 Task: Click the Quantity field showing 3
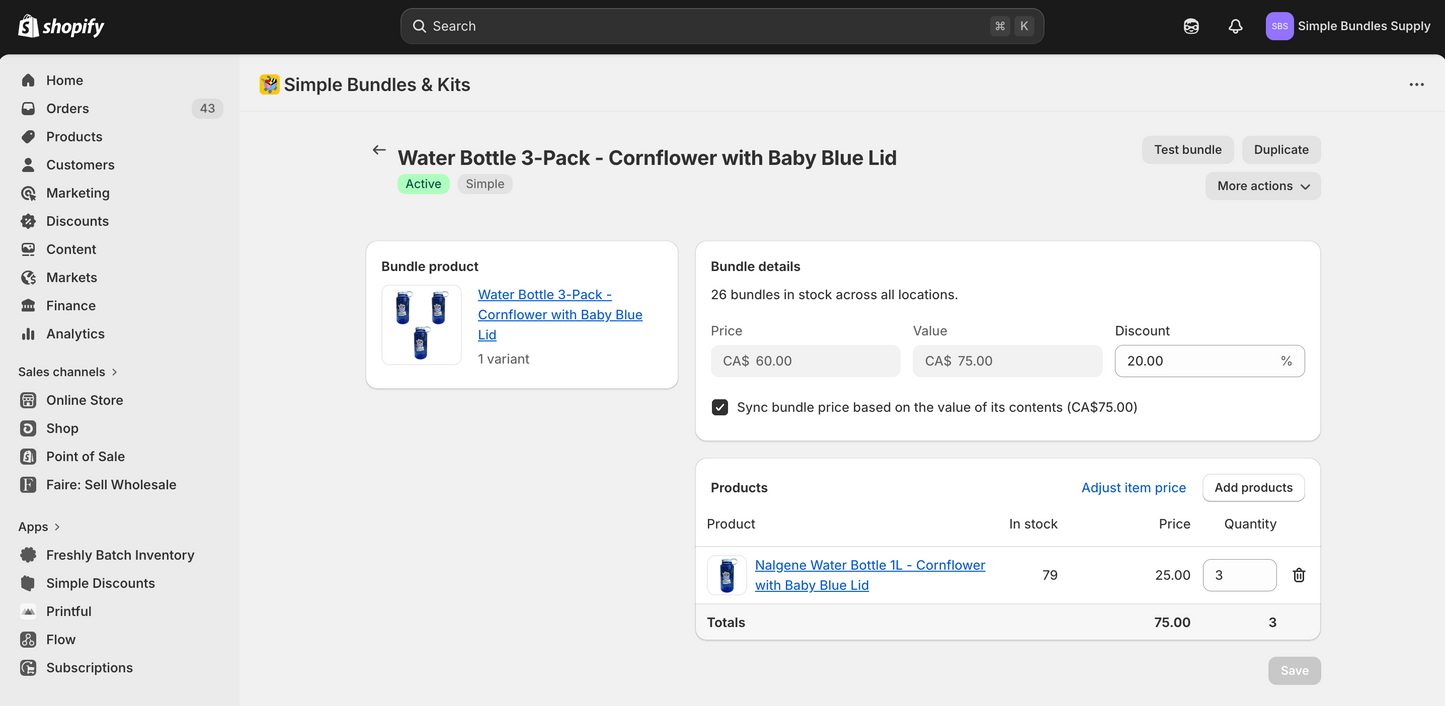click(1239, 575)
